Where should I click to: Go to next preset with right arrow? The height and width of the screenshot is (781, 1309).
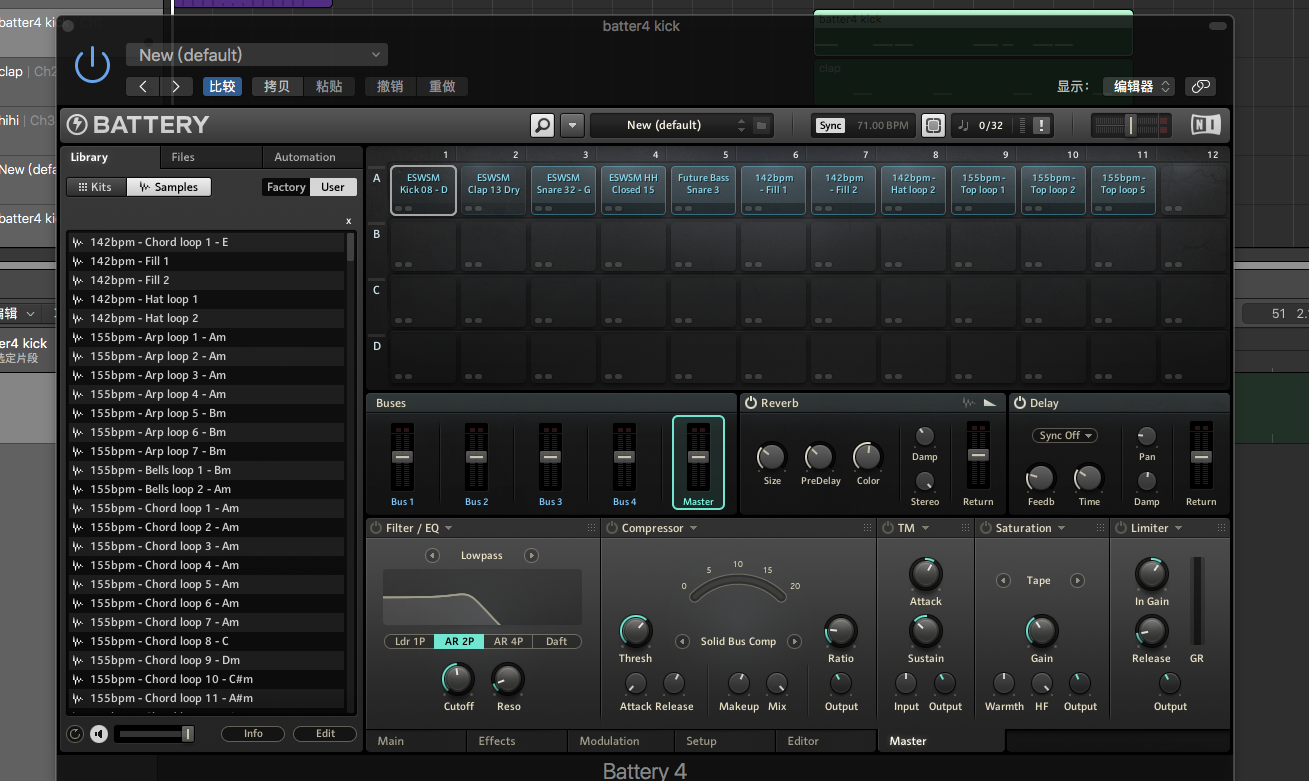(176, 87)
